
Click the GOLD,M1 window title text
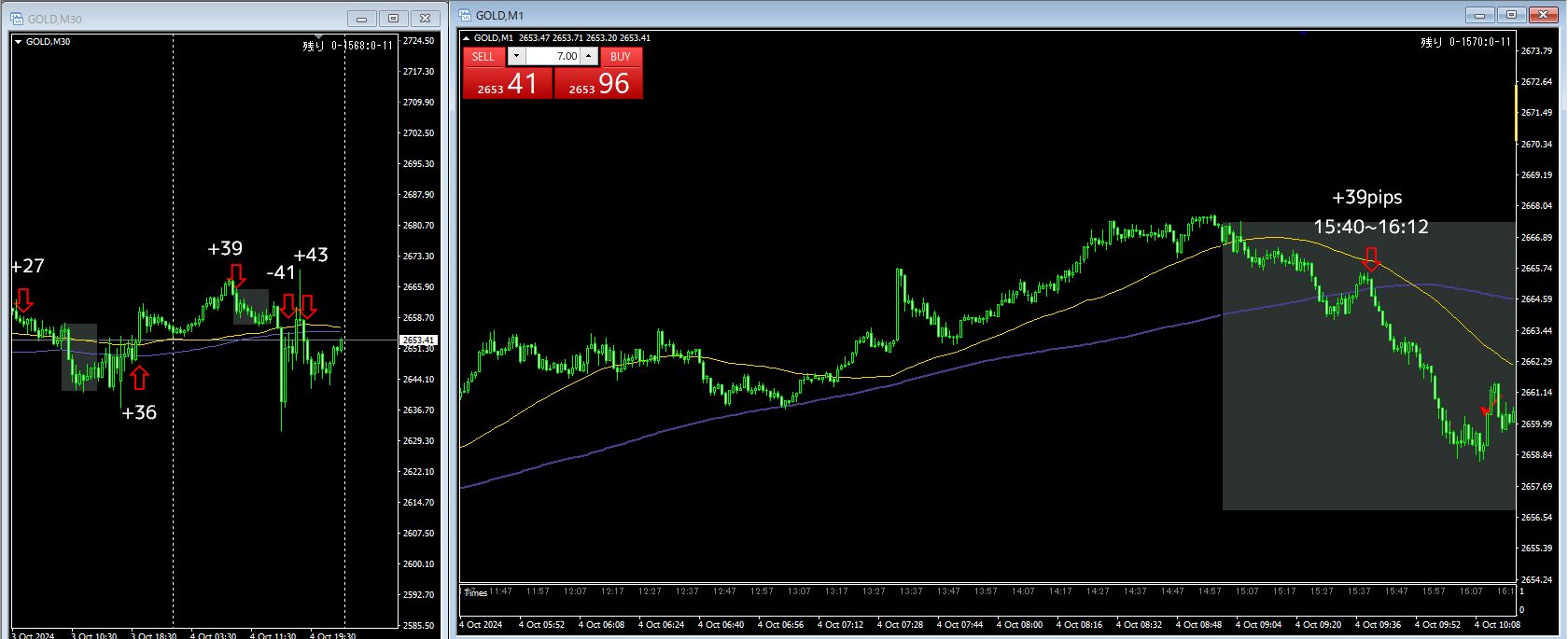click(x=499, y=16)
